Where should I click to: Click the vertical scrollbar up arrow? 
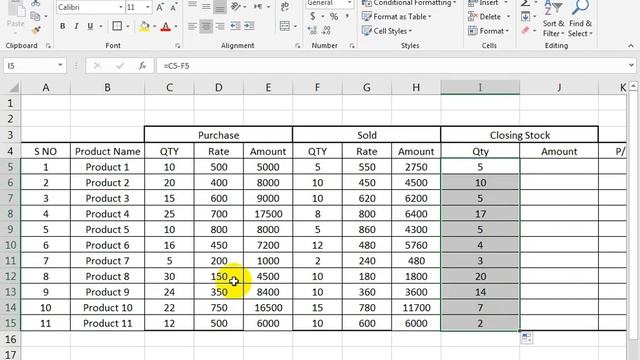pos(633,86)
